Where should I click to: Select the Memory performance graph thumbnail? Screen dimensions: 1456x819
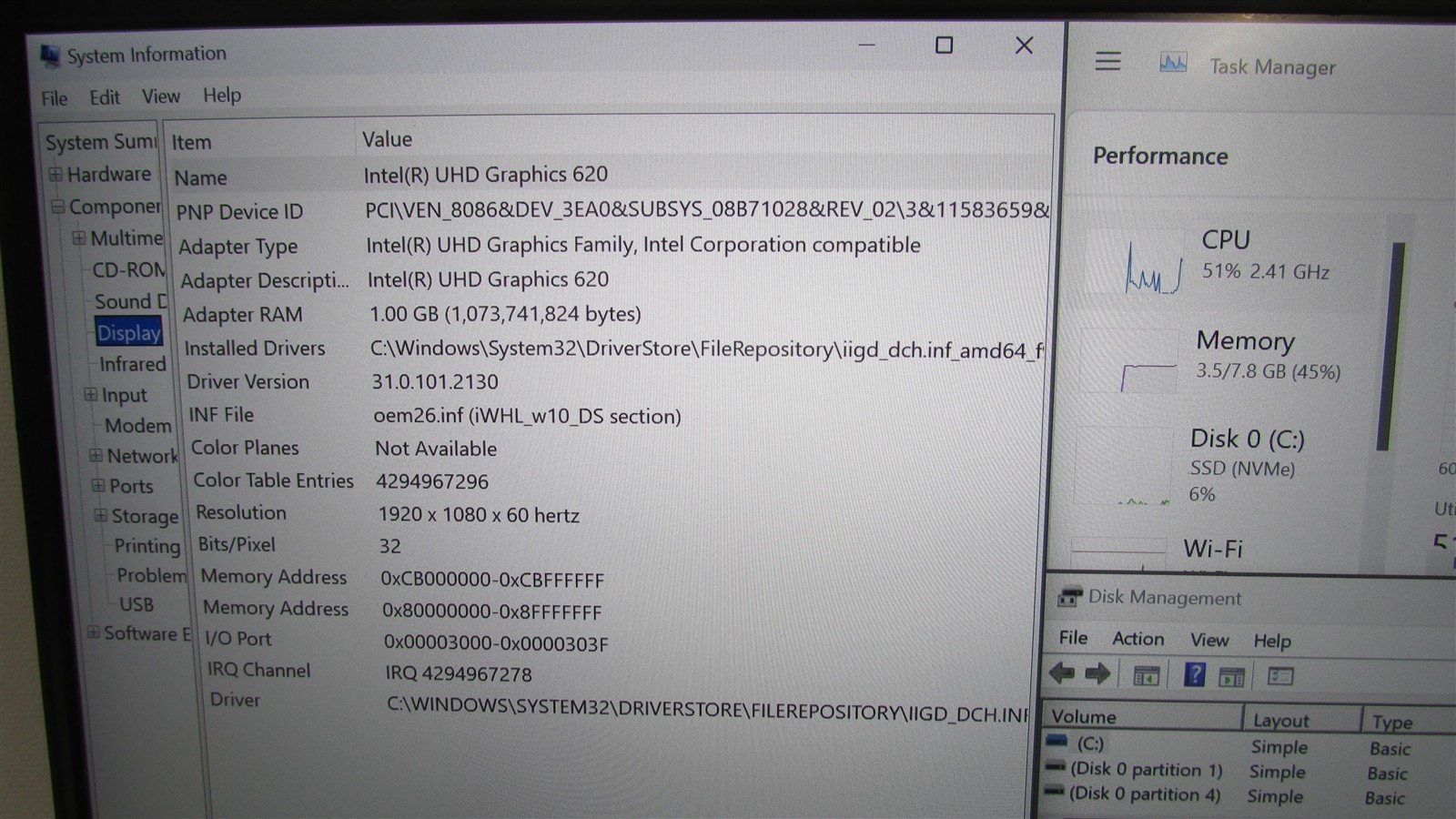(1129, 361)
